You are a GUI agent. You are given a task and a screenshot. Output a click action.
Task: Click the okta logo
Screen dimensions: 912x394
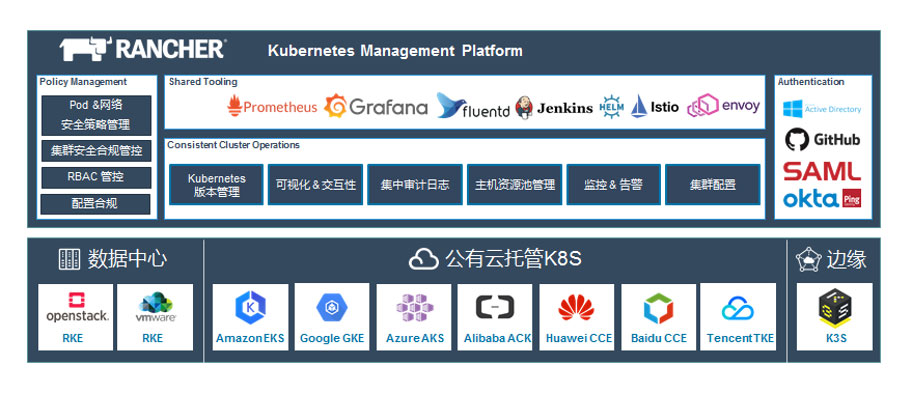tap(811, 199)
